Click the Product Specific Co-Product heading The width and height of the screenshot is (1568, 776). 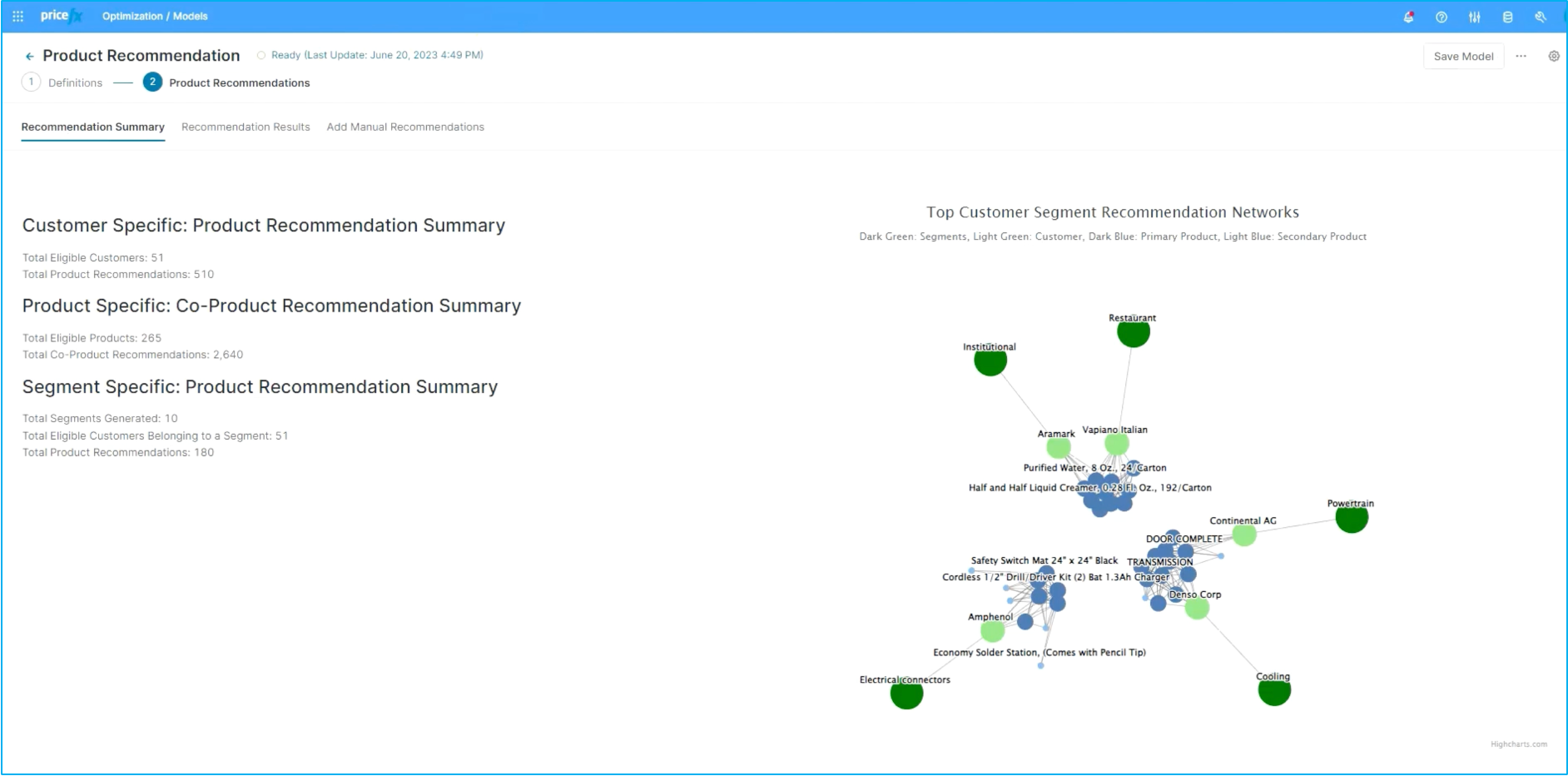click(271, 306)
